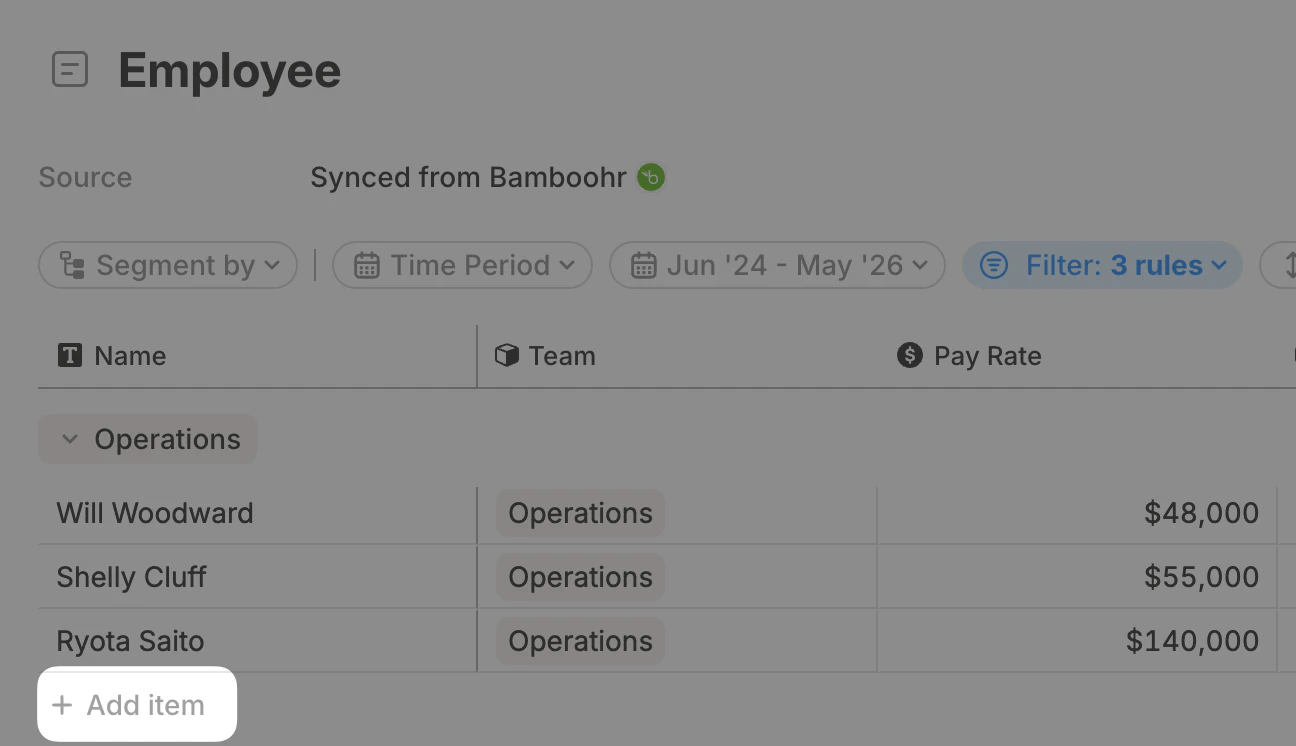Toggle the Operations team tag on Will Woodward's row
Image resolution: width=1296 pixels, height=746 pixels.
pyautogui.click(x=579, y=513)
